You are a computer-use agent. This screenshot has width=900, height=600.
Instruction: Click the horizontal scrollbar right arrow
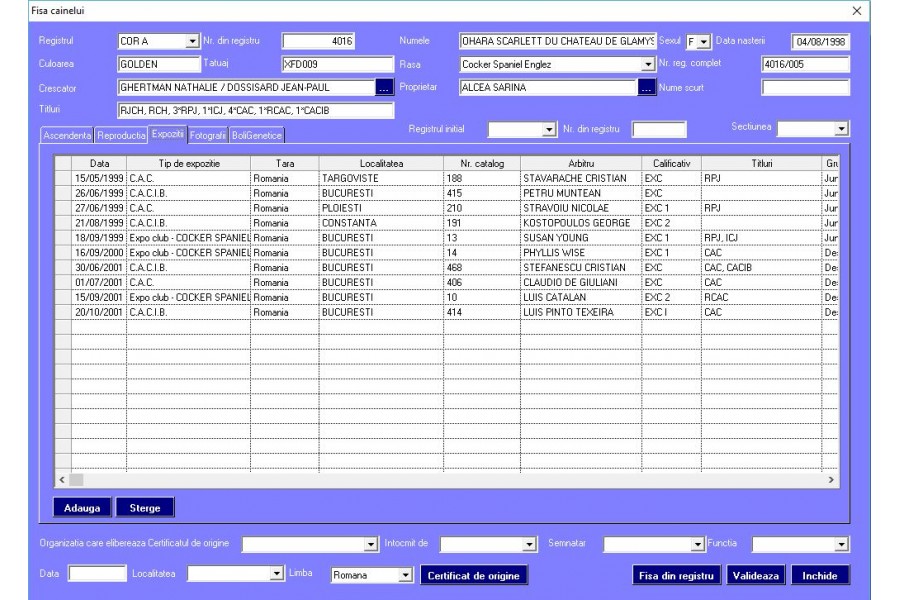(x=831, y=480)
